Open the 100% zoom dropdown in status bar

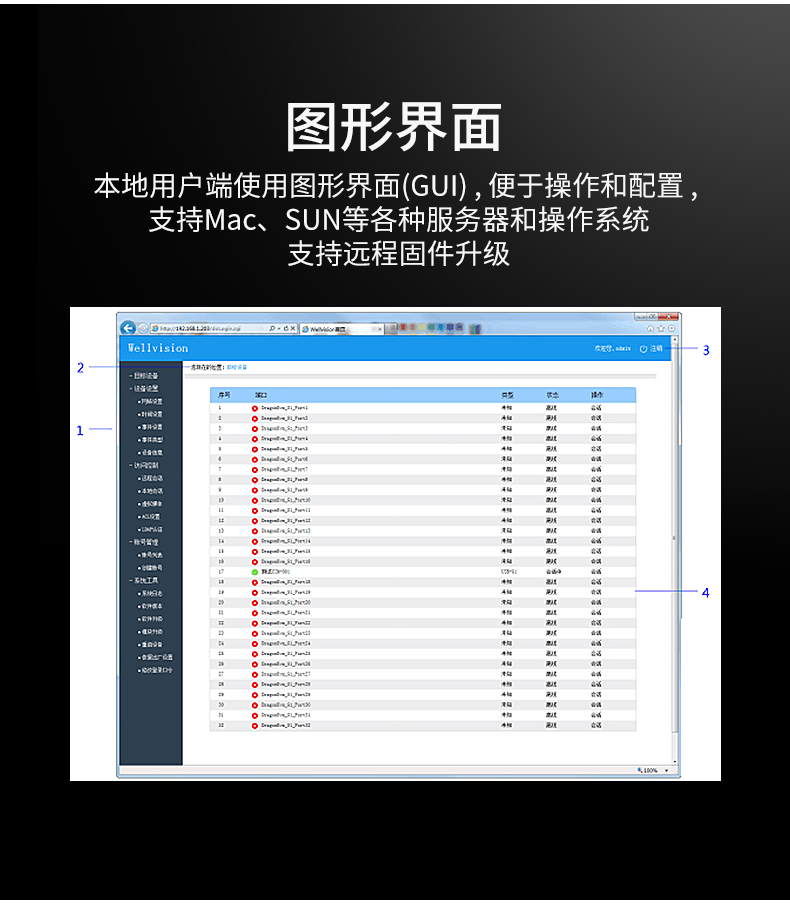click(x=667, y=771)
